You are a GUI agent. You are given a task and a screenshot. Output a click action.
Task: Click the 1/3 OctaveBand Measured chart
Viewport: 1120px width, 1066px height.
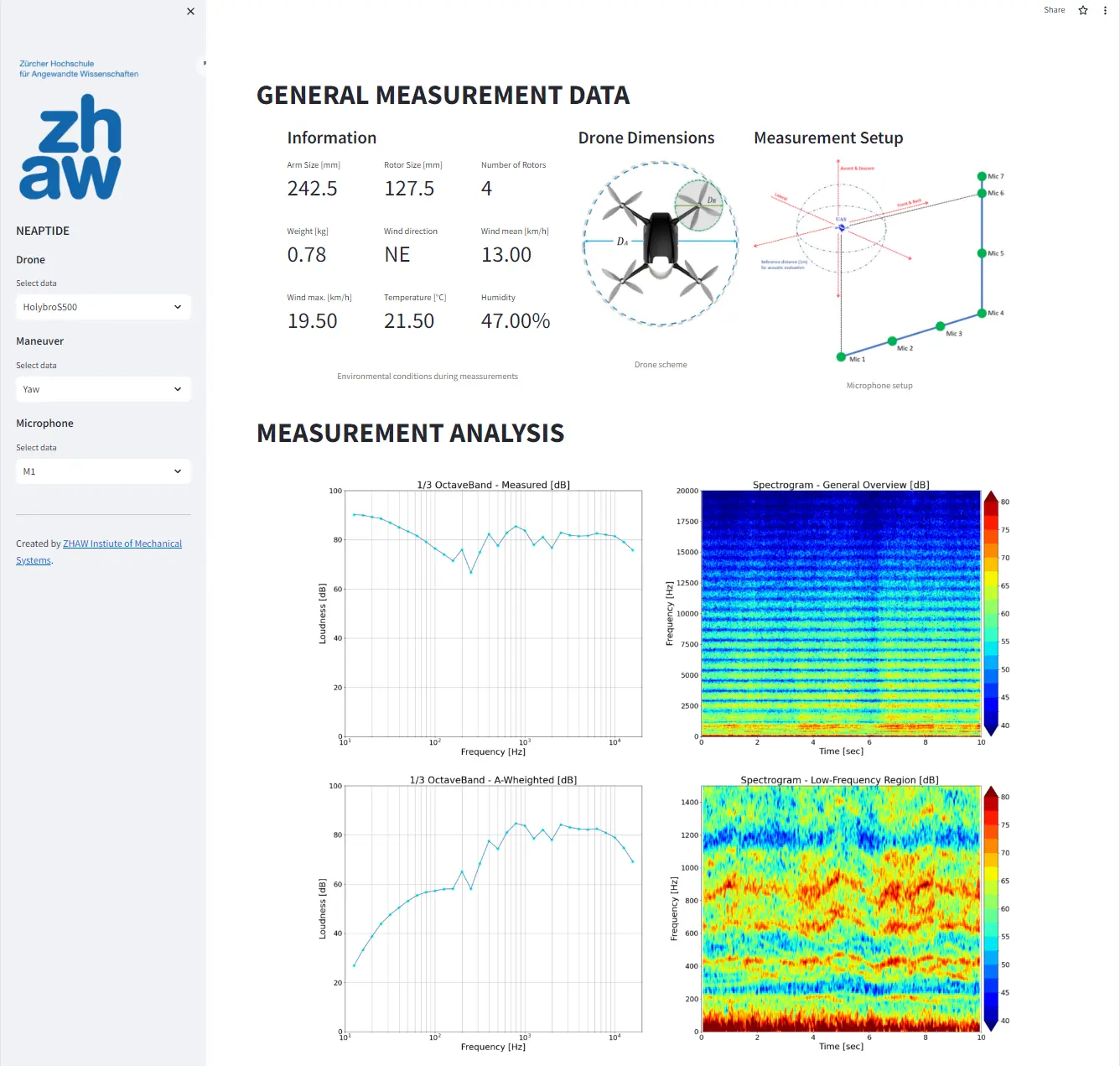(480, 619)
